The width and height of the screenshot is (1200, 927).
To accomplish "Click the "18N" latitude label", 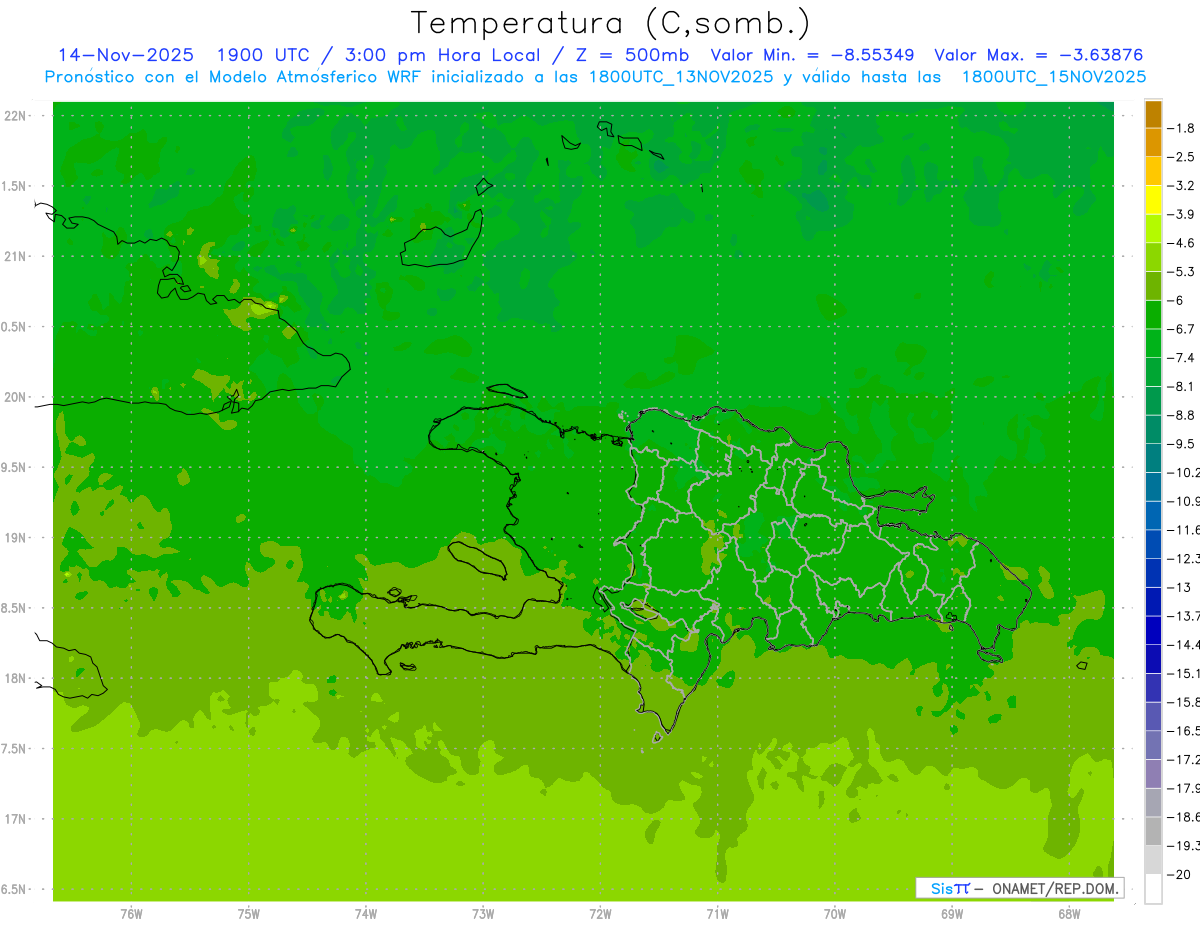I will pos(15,678).
